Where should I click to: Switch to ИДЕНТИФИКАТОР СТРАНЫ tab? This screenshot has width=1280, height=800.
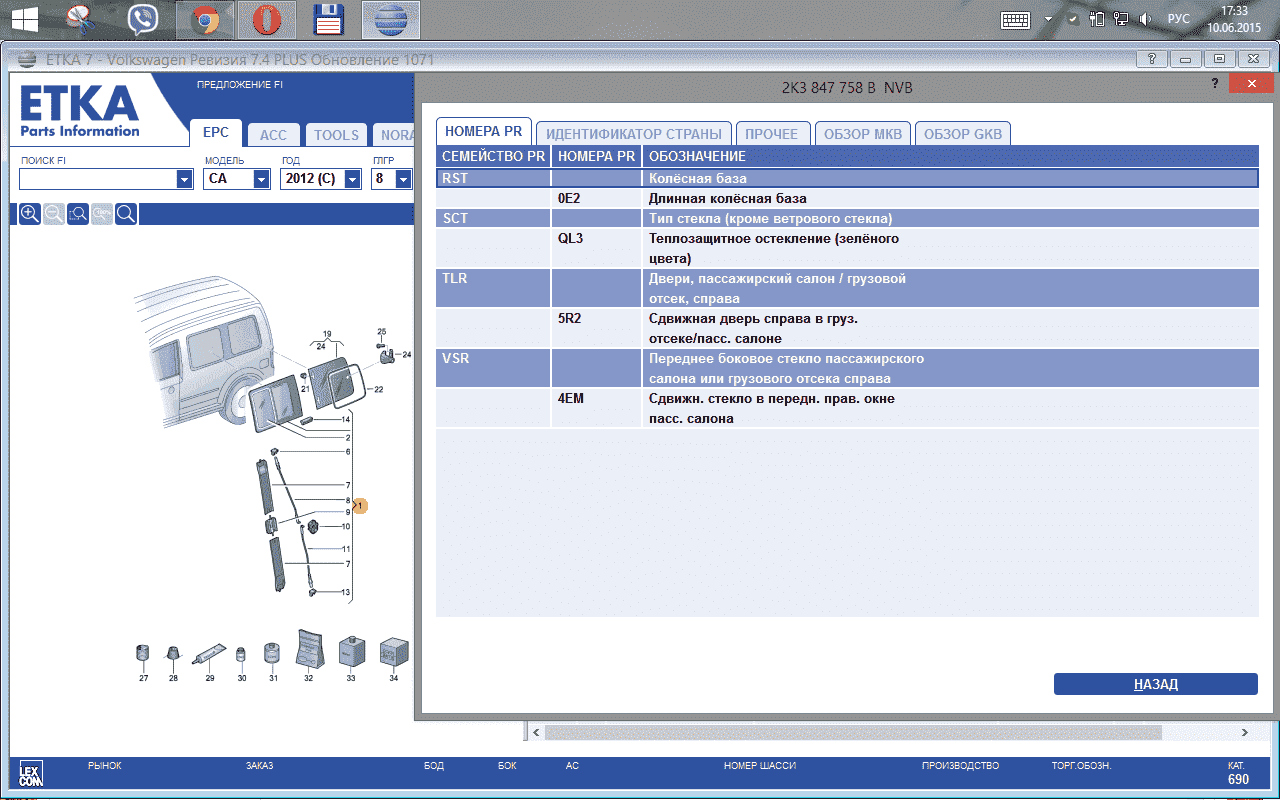[634, 133]
